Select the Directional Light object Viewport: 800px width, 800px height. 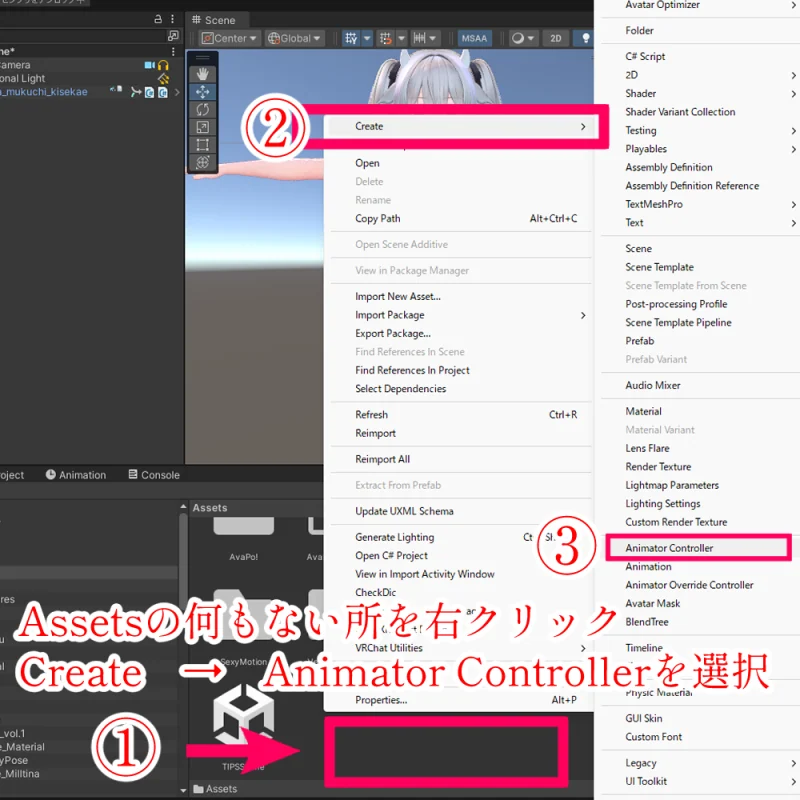tap(23, 79)
